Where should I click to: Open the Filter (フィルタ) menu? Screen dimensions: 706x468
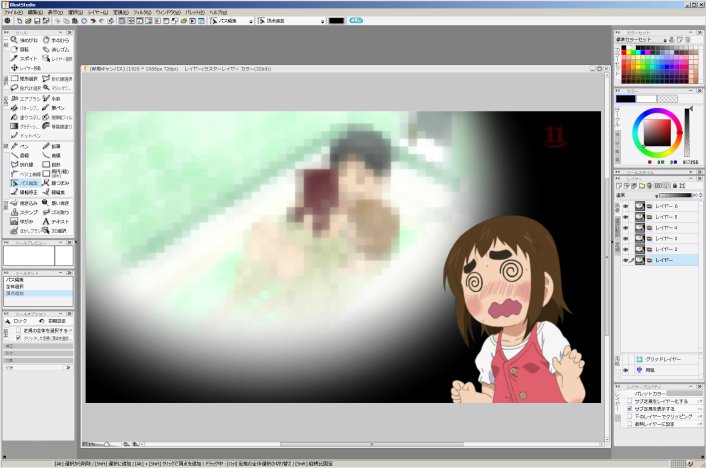142,13
